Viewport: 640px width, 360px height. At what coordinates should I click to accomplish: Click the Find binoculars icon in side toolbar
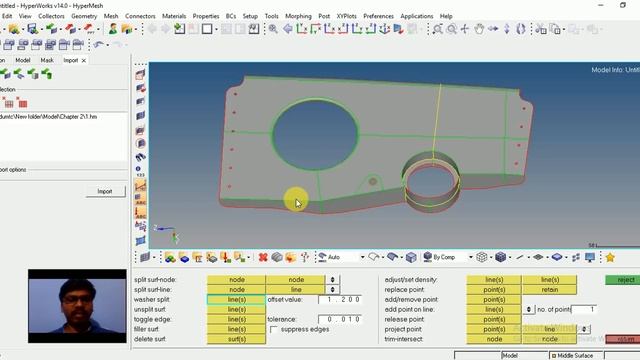[x=140, y=157]
